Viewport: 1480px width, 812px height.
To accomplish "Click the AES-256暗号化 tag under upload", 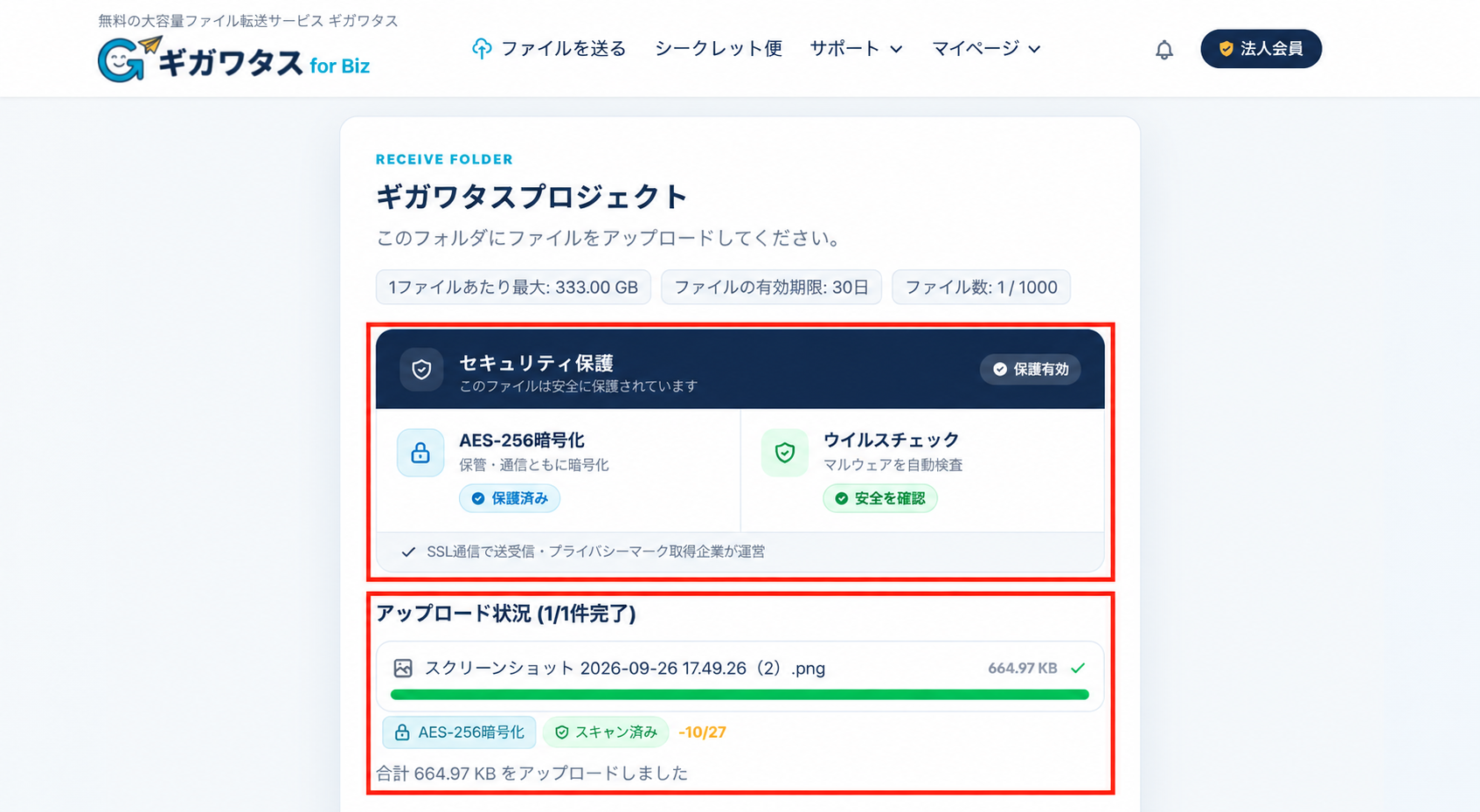I will point(459,732).
